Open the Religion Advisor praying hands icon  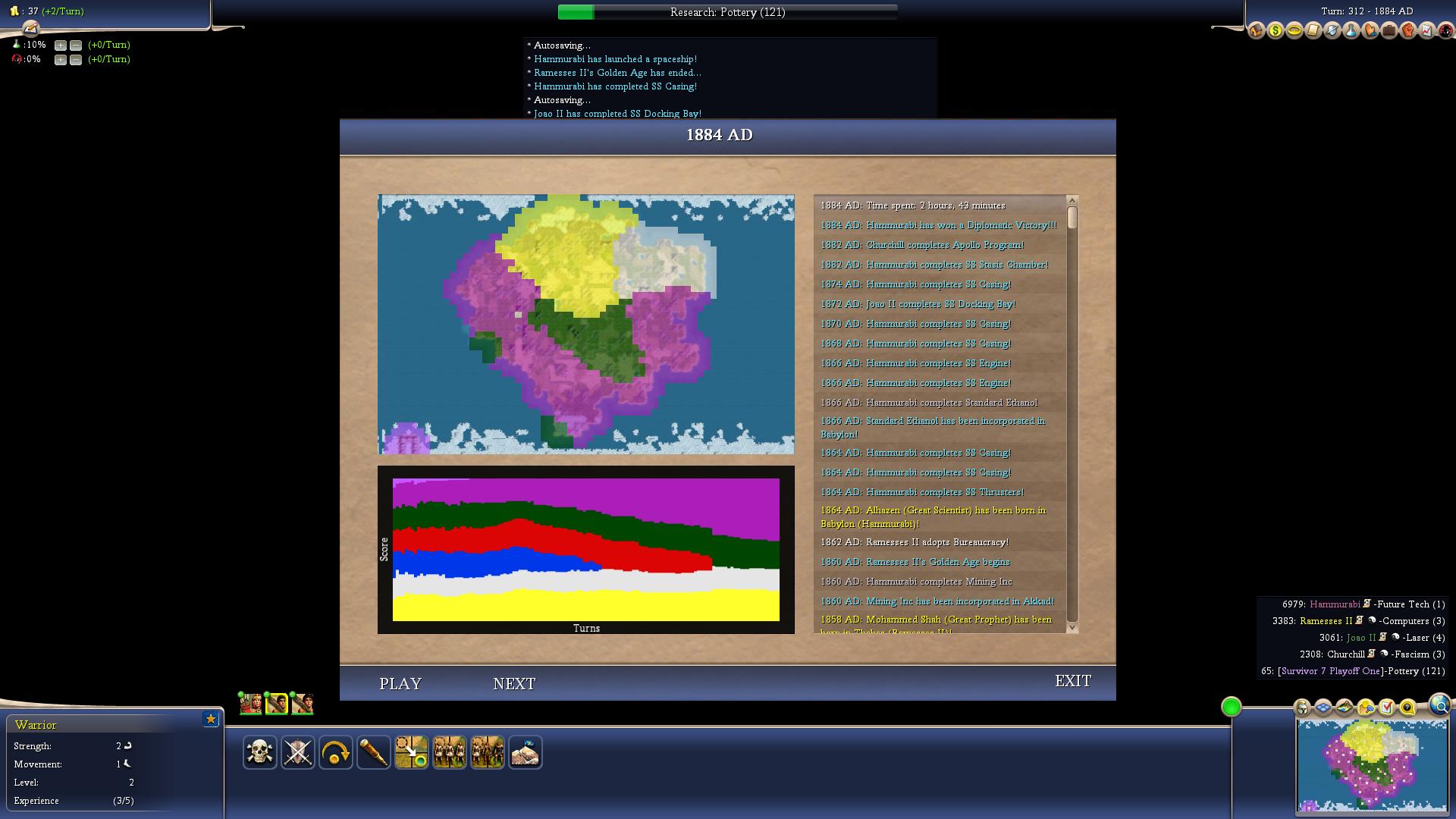click(1370, 30)
